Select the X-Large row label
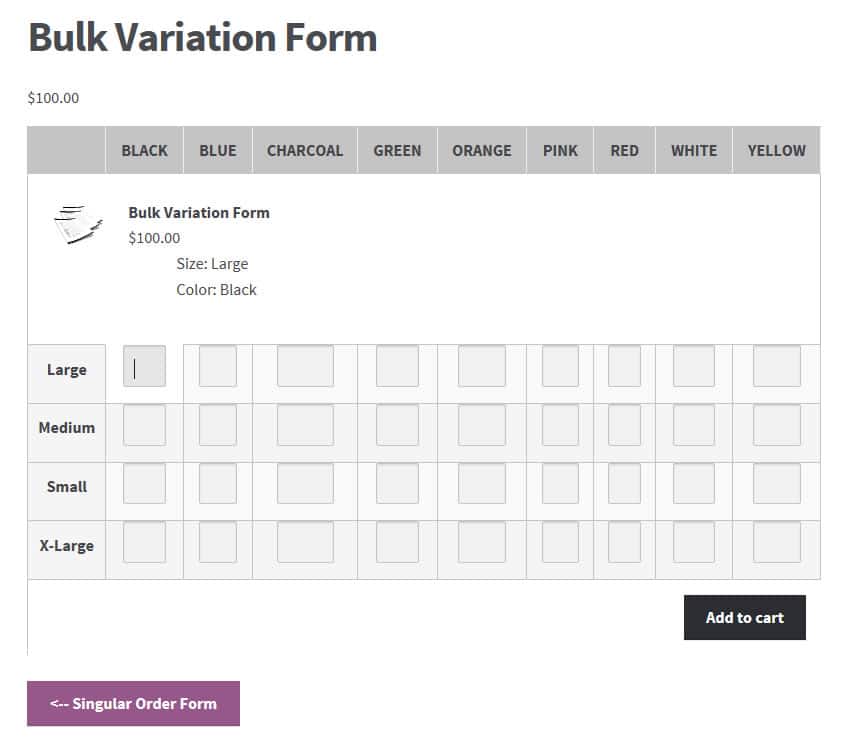Image resolution: width=842 pixels, height=742 pixels. [x=67, y=546]
